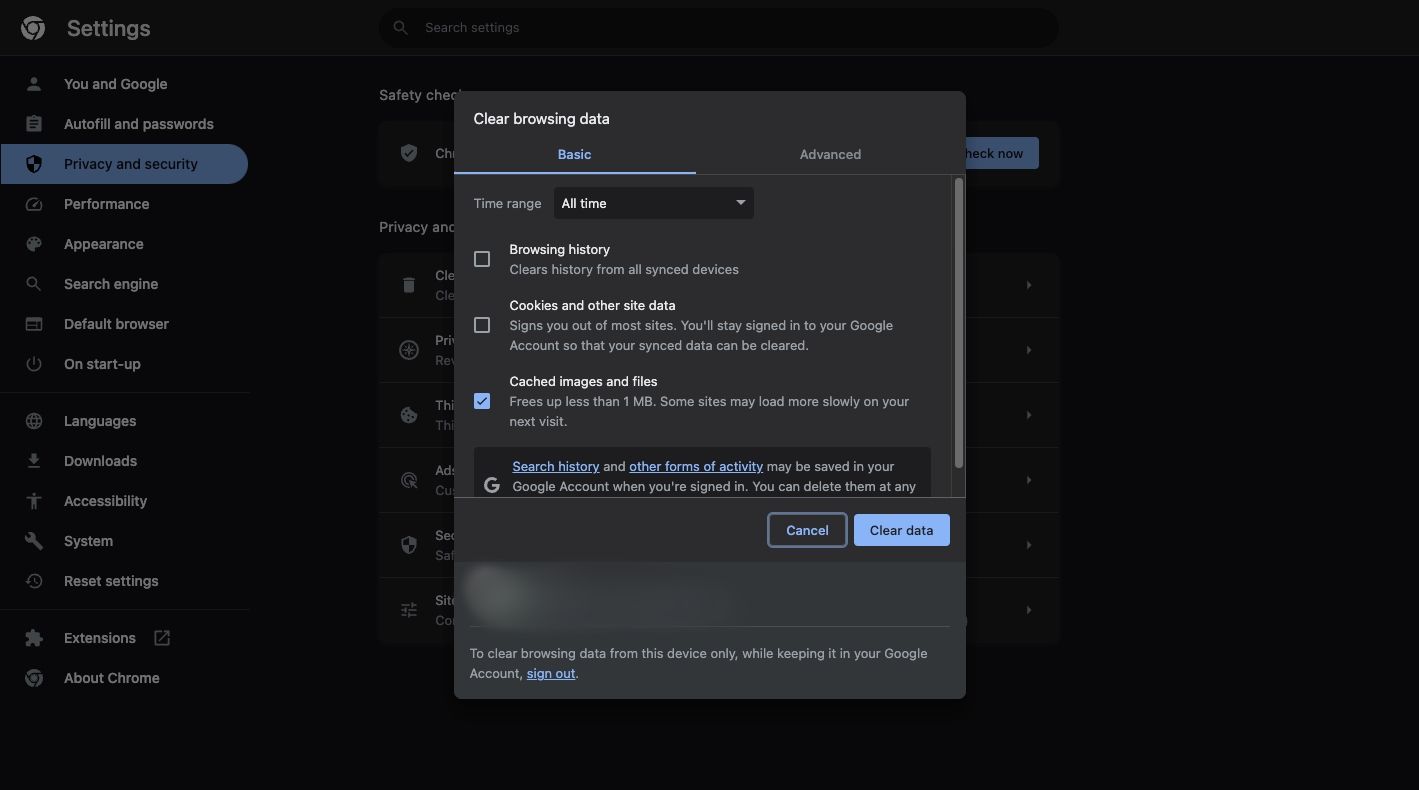Uncheck Cached images and files checkbox
Viewport: 1419px width, 790px height.
482,401
